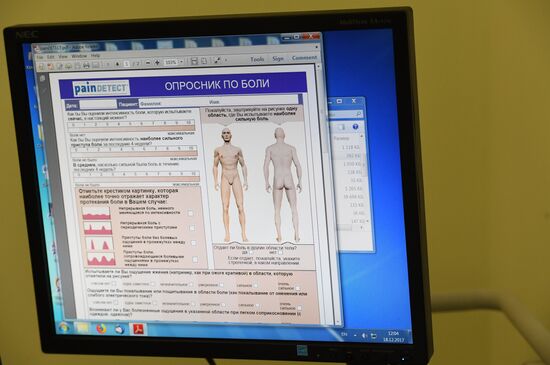Click the zoom out minus icon
Image resolution: width=550 pixels, height=365 pixels.
point(148,63)
